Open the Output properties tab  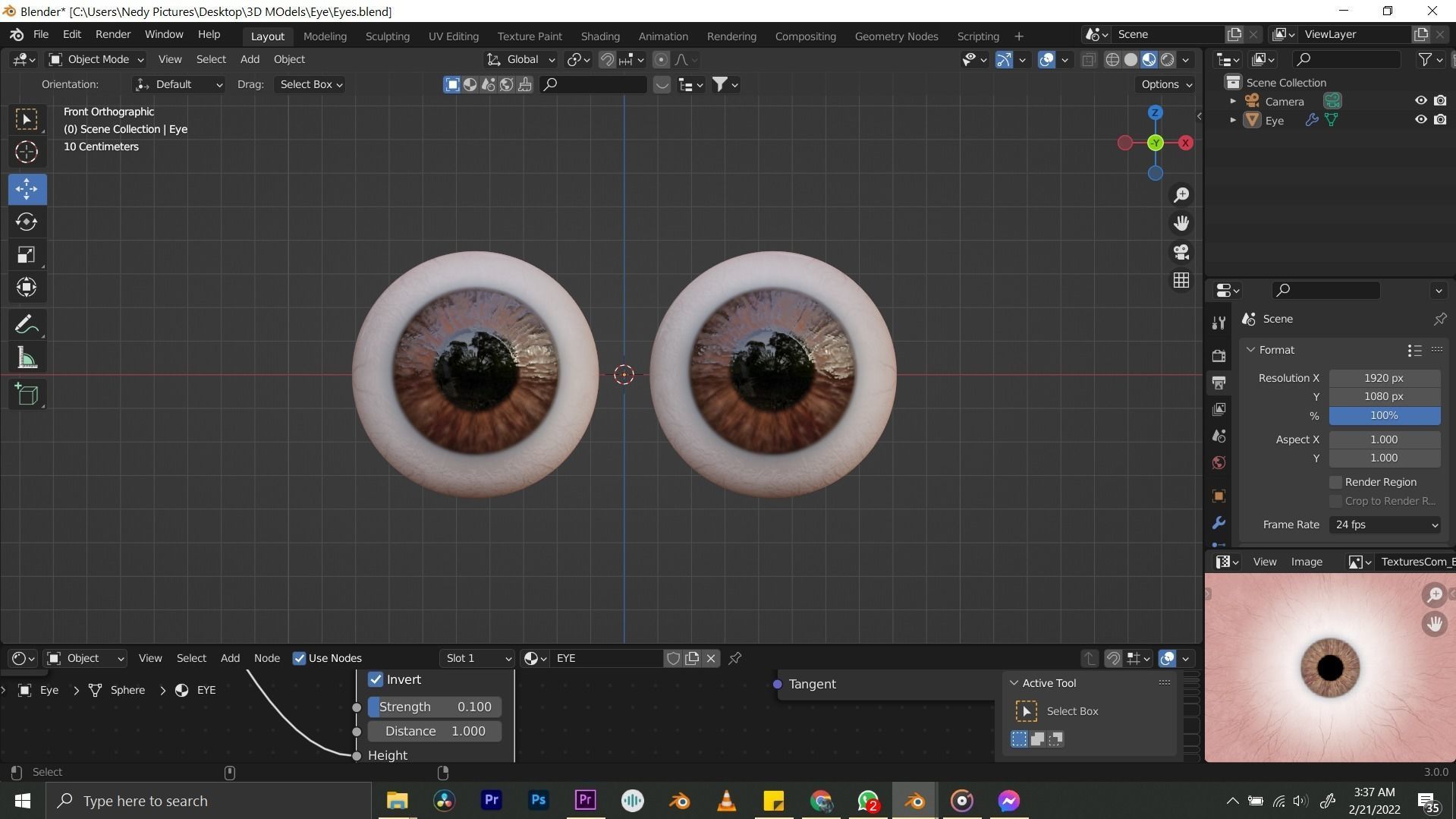1219,383
